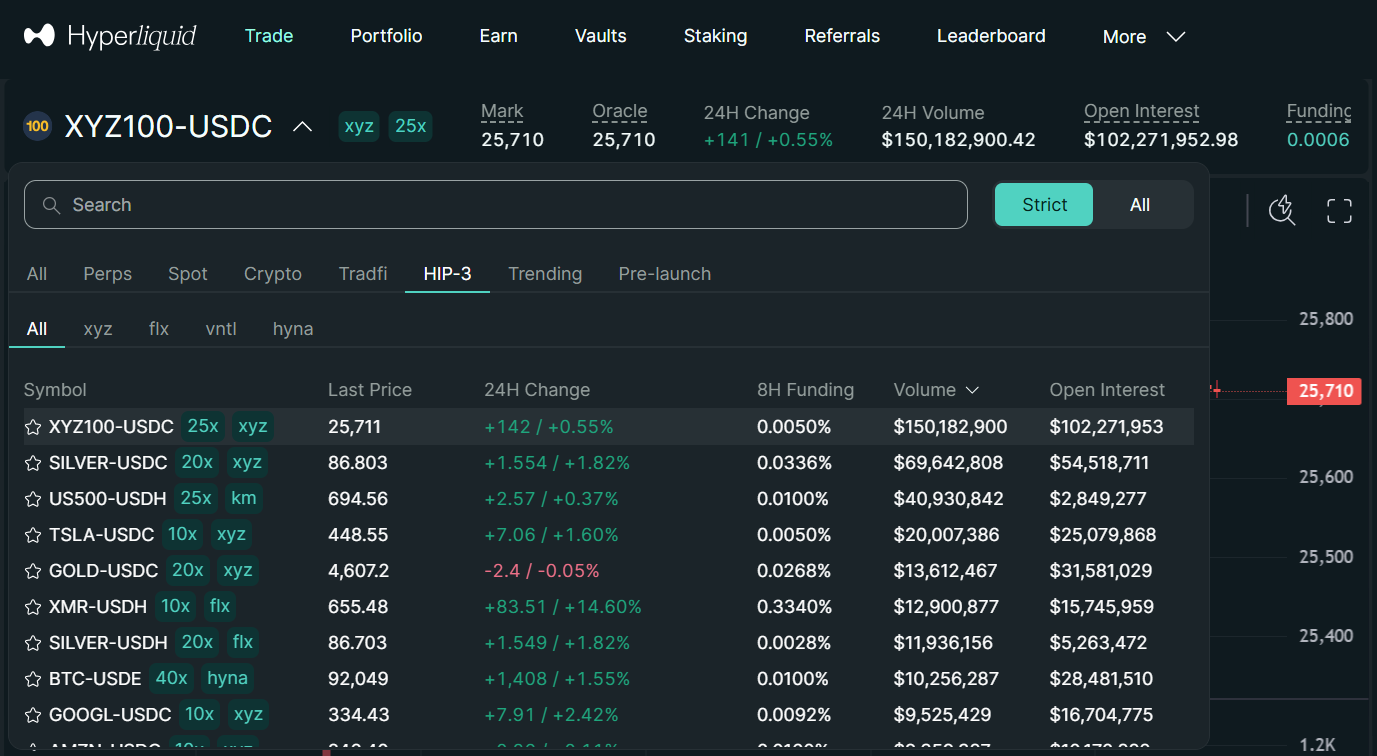This screenshot has height=756, width=1377.
Task: Click the 25x leverage badge in header
Action: click(x=410, y=126)
